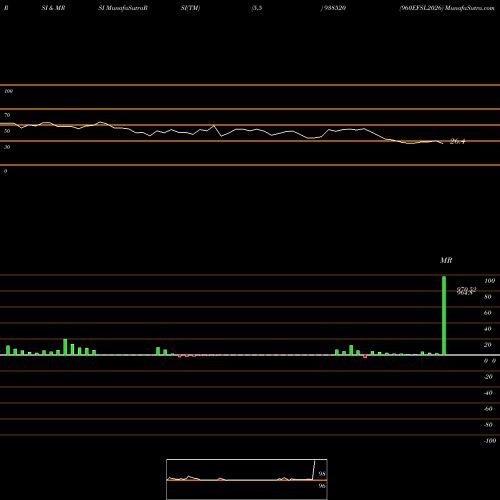Viewport: 500px width, 500px height.
Task: Click the 98 label in mini chart
Action: (x=322, y=474)
